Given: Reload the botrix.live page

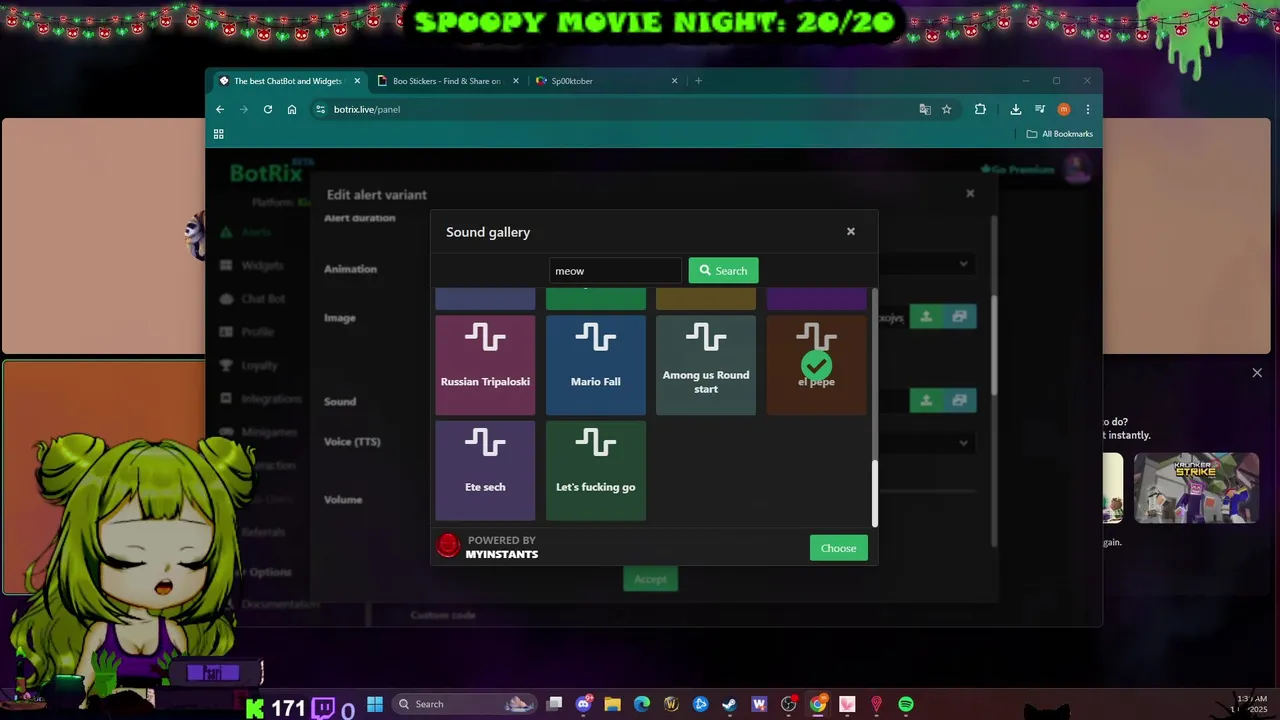Looking at the screenshot, I should (x=268, y=109).
